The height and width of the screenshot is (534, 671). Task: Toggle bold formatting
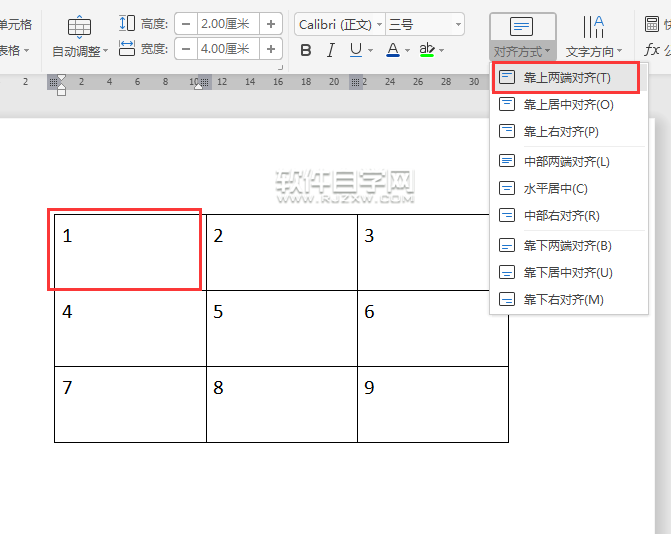pyautogui.click(x=306, y=50)
